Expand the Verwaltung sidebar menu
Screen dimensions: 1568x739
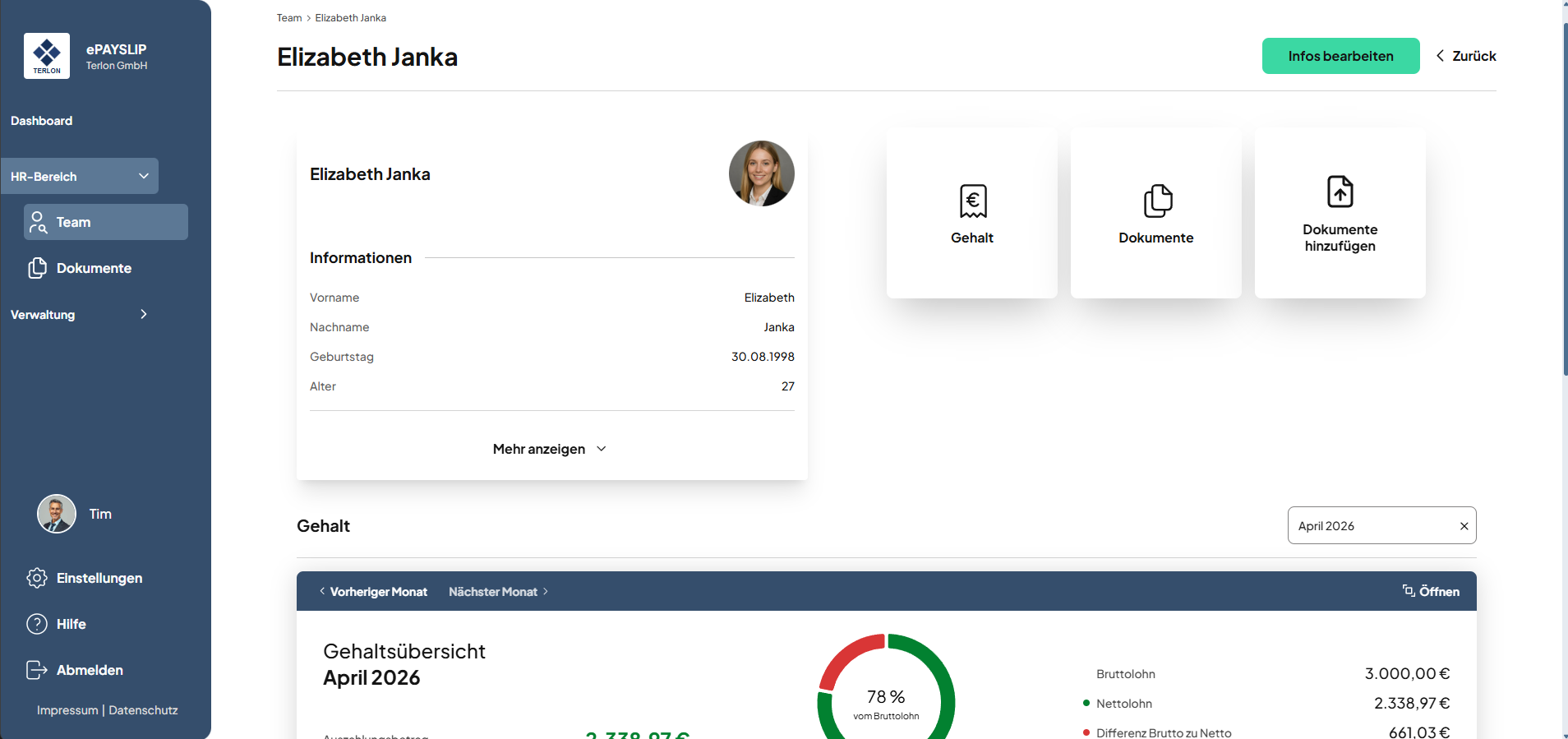click(144, 314)
